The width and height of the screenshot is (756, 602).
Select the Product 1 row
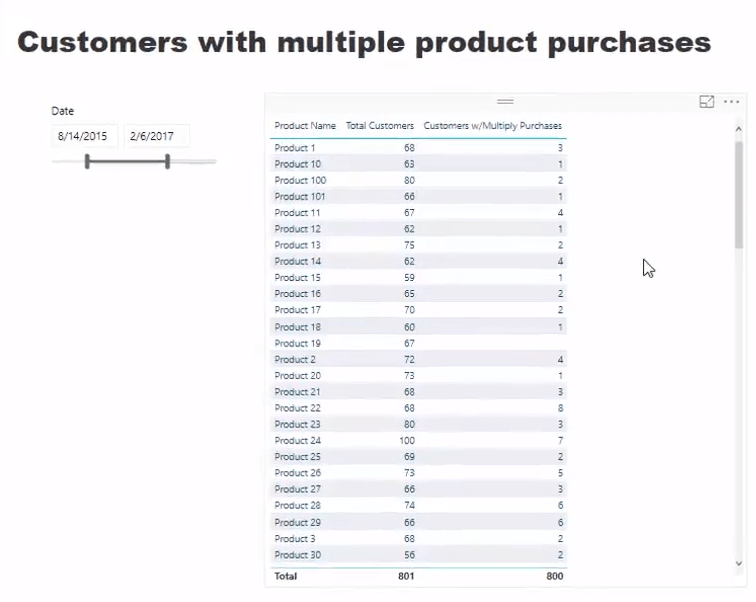tap(418, 147)
